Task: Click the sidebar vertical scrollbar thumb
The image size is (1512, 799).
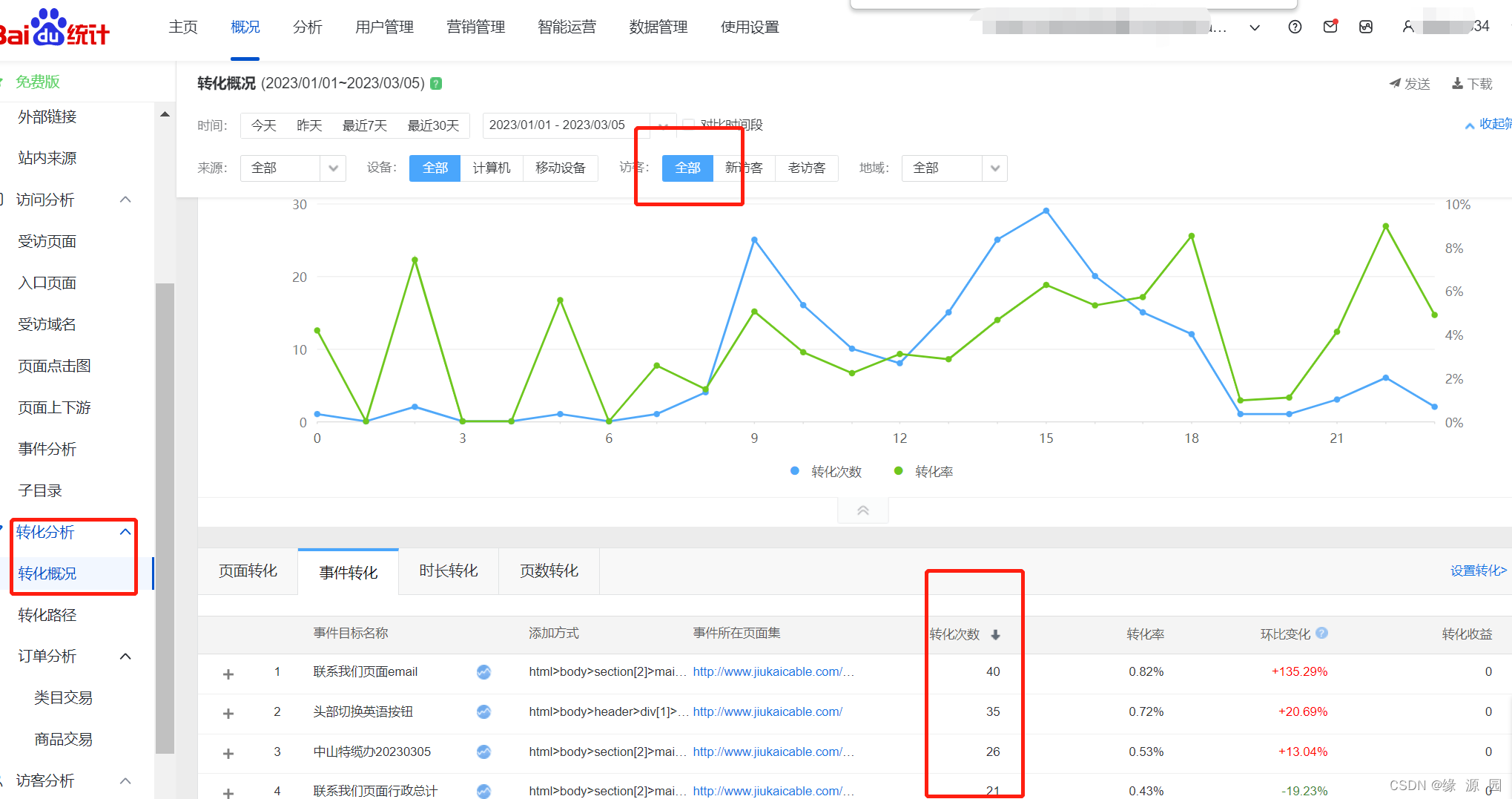Action: click(x=165, y=518)
